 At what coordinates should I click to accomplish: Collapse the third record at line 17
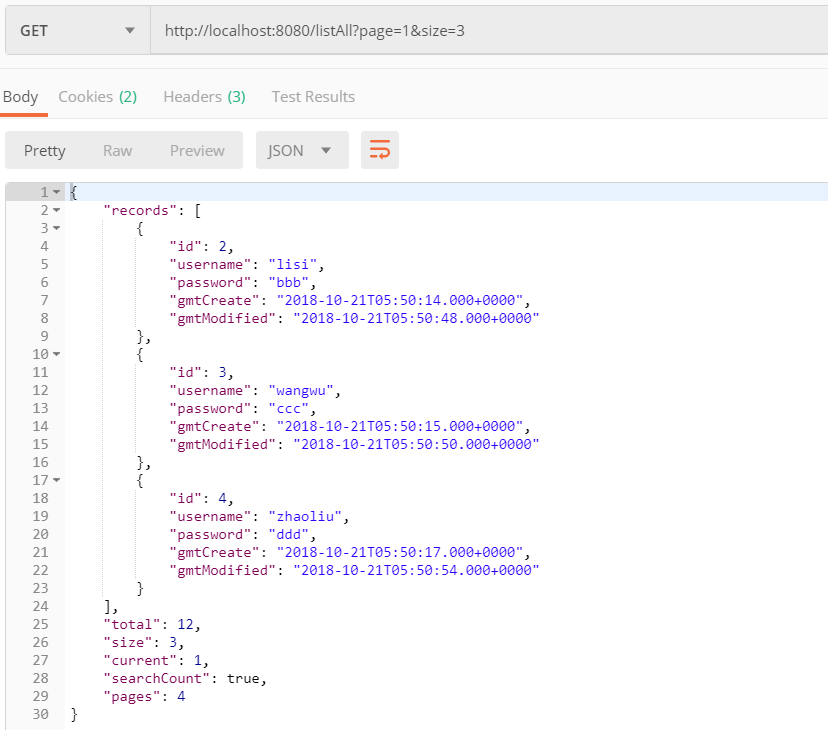click(57, 480)
